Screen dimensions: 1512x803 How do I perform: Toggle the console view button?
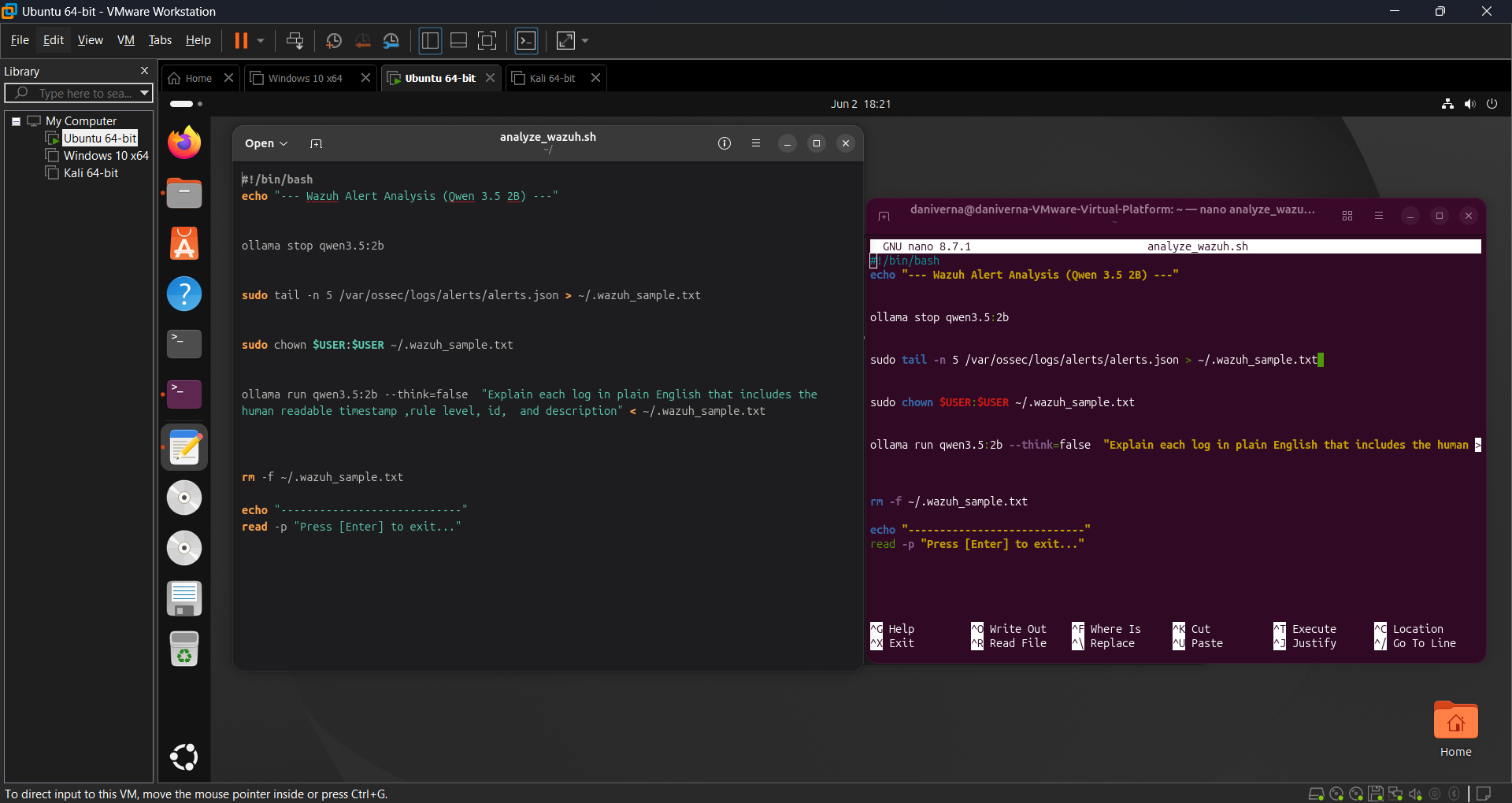[527, 41]
